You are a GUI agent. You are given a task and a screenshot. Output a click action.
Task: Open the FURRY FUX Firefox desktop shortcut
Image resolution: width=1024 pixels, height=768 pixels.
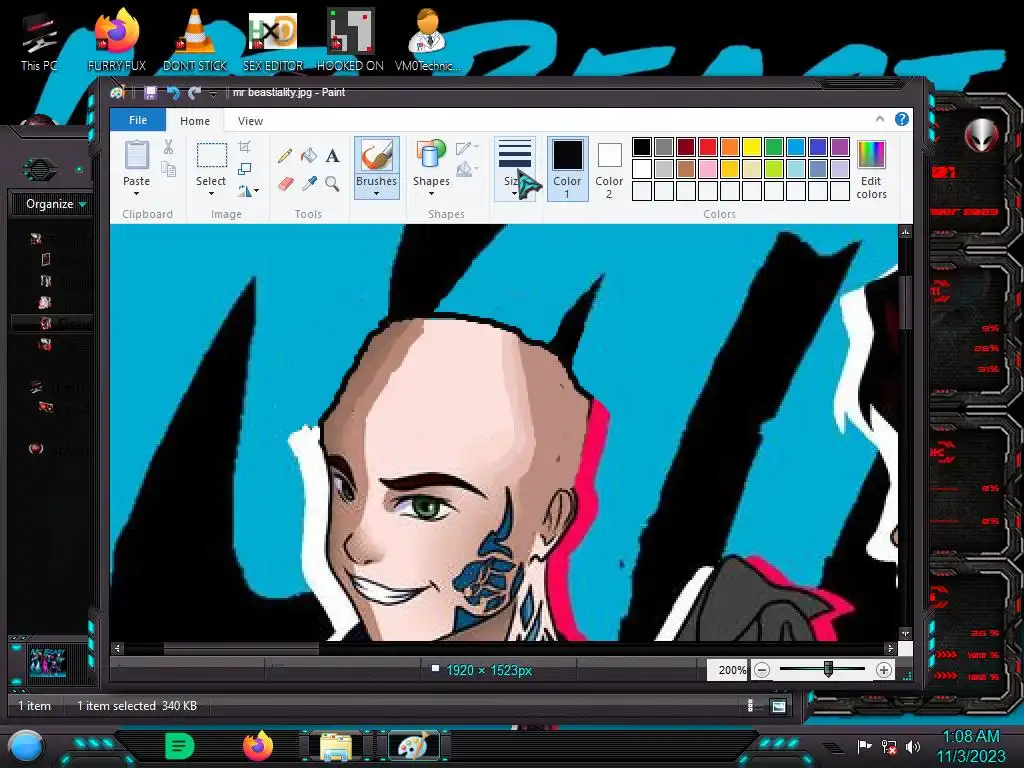(117, 39)
